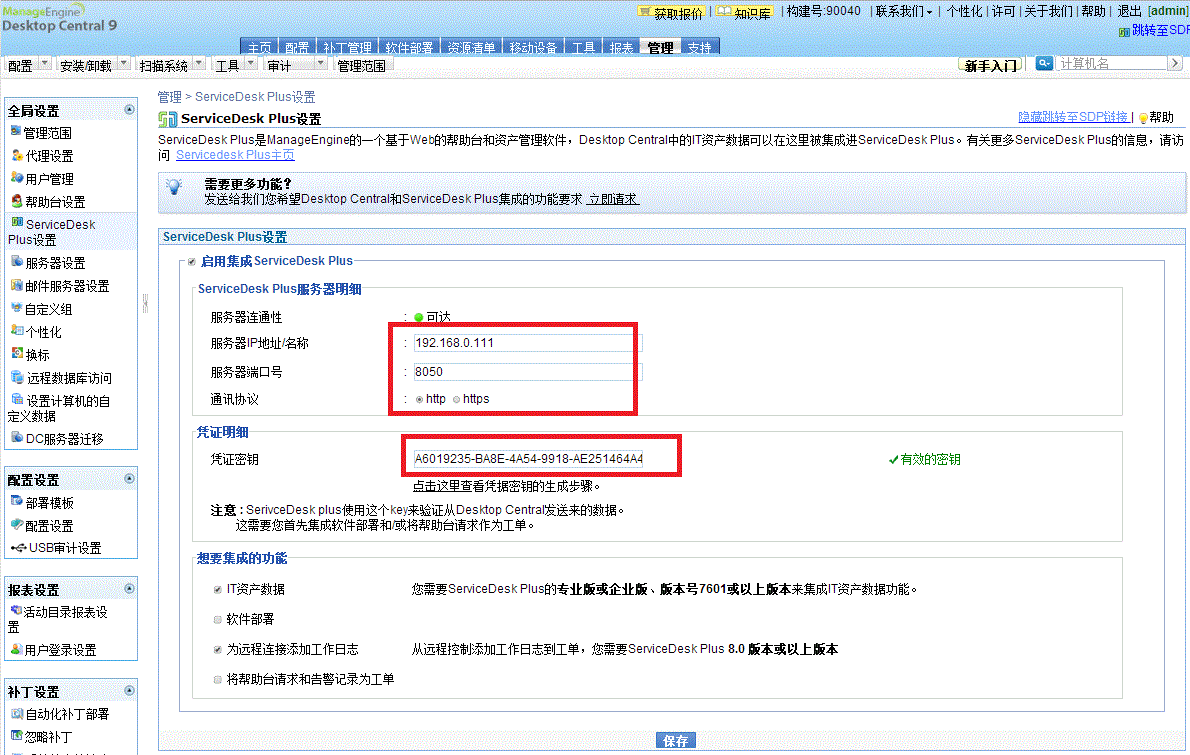Click the 帮助 lightbulb icon
Screen dimensions: 1190x755
pyautogui.click(x=1143, y=118)
